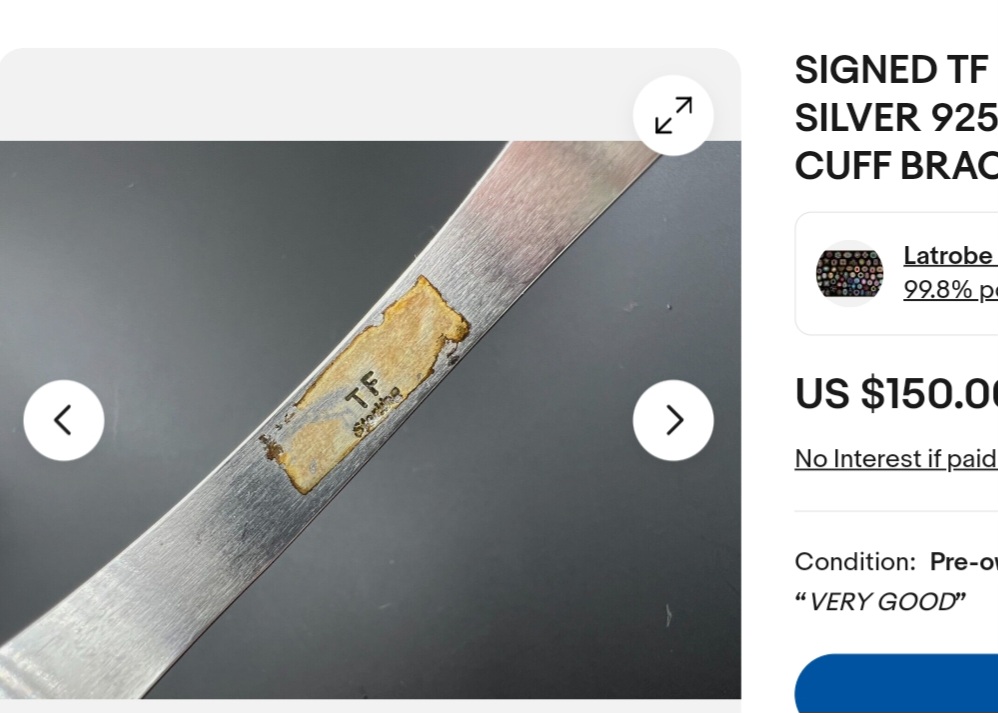The image size is (998, 713).
Task: Click the "VERY GOOD" condition note
Action: click(880, 602)
